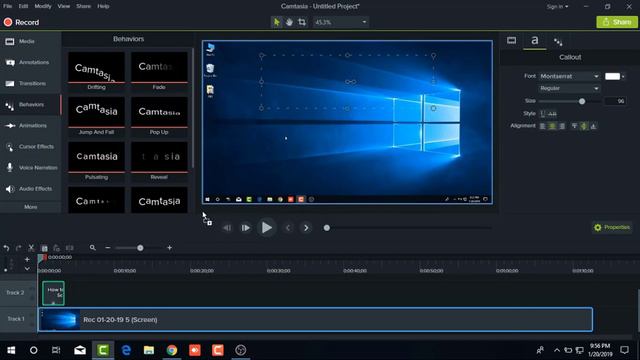Step to next frame

click(x=245, y=228)
